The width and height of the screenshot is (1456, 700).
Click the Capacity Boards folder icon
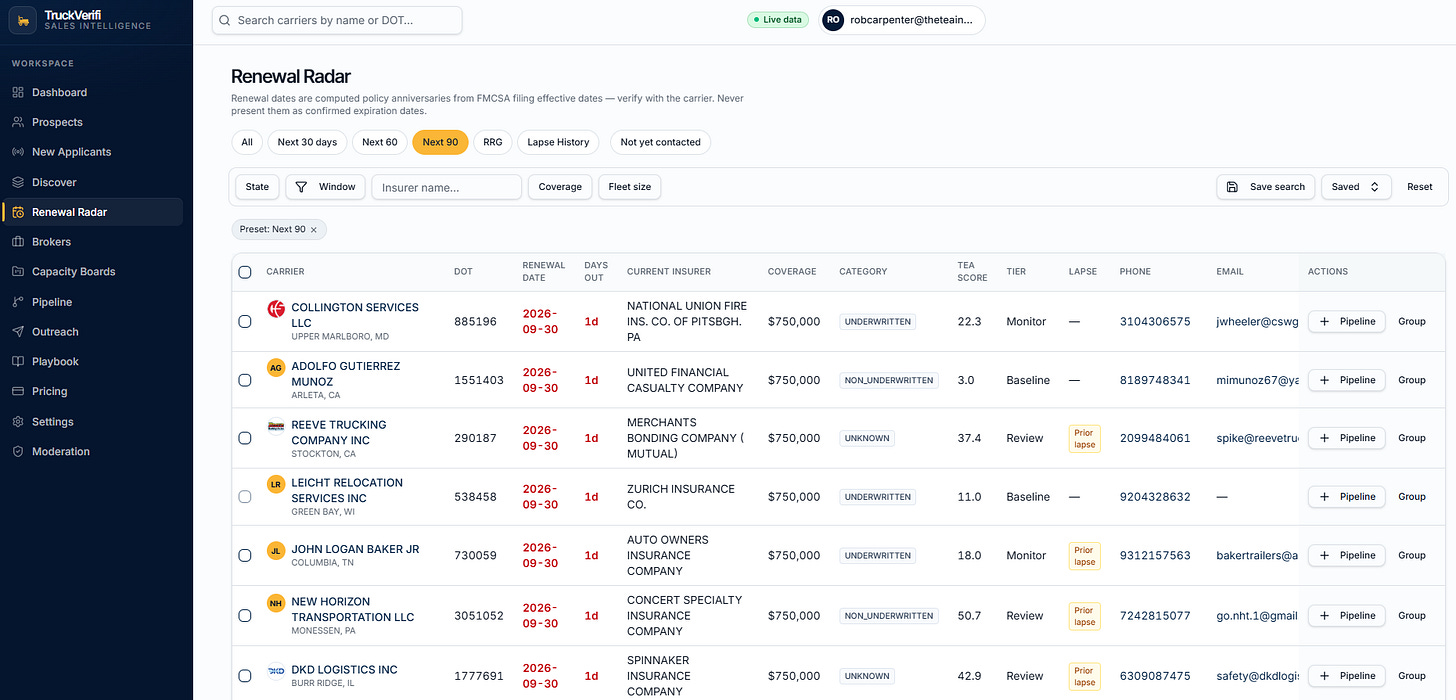[x=18, y=271]
